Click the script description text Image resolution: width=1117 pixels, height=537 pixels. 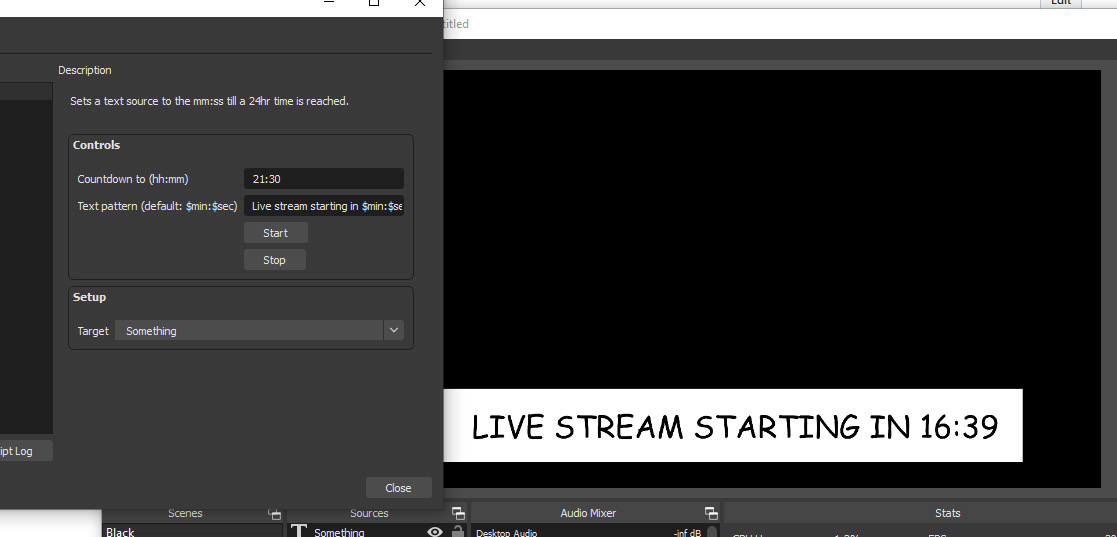click(x=209, y=101)
